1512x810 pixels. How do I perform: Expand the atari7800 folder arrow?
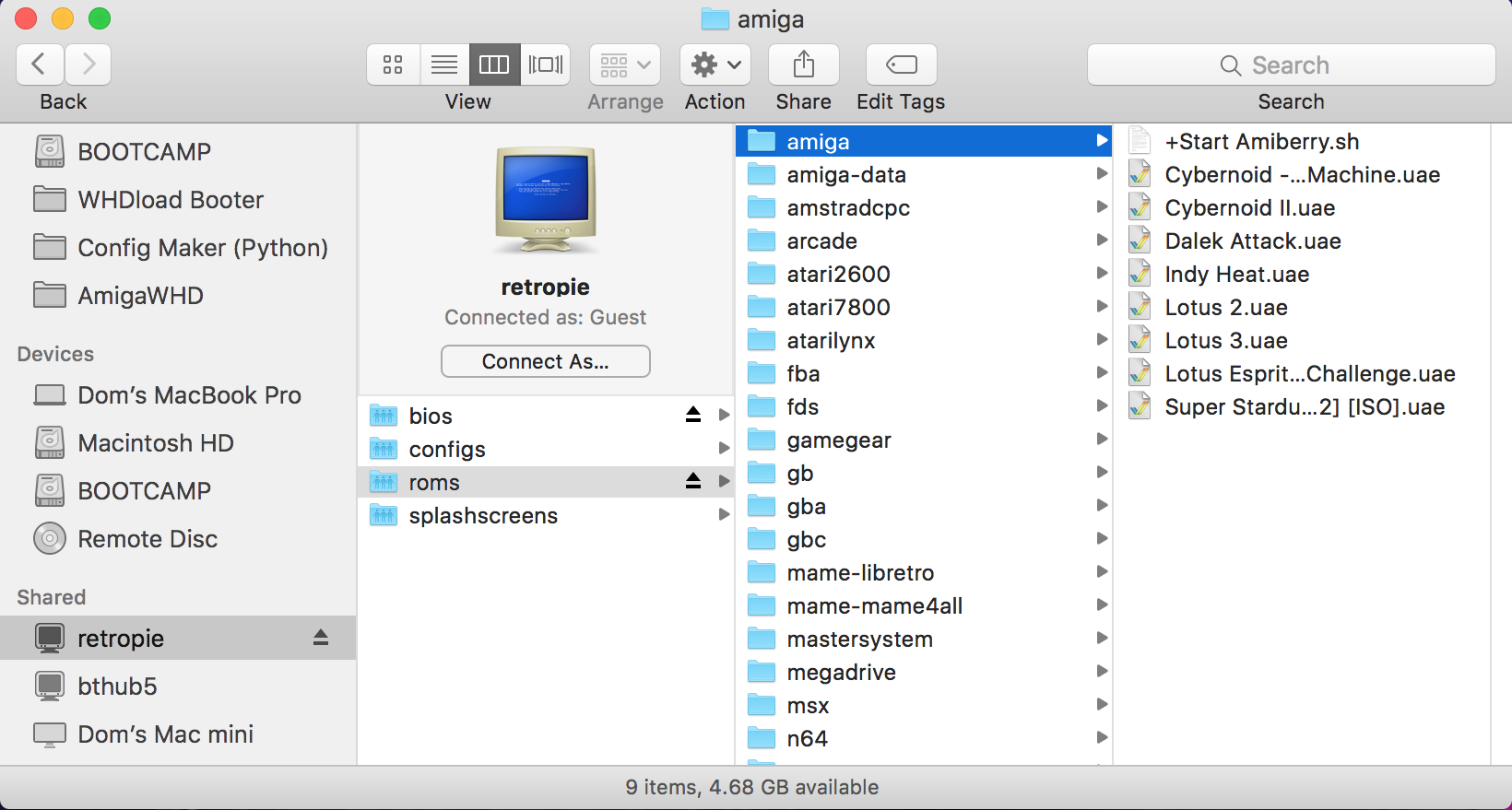1102,307
